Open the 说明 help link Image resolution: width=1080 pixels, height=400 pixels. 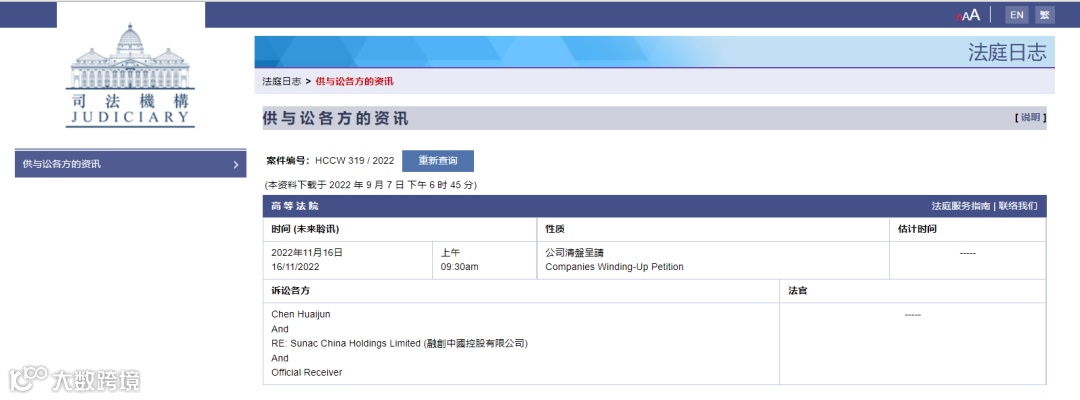click(x=1030, y=118)
